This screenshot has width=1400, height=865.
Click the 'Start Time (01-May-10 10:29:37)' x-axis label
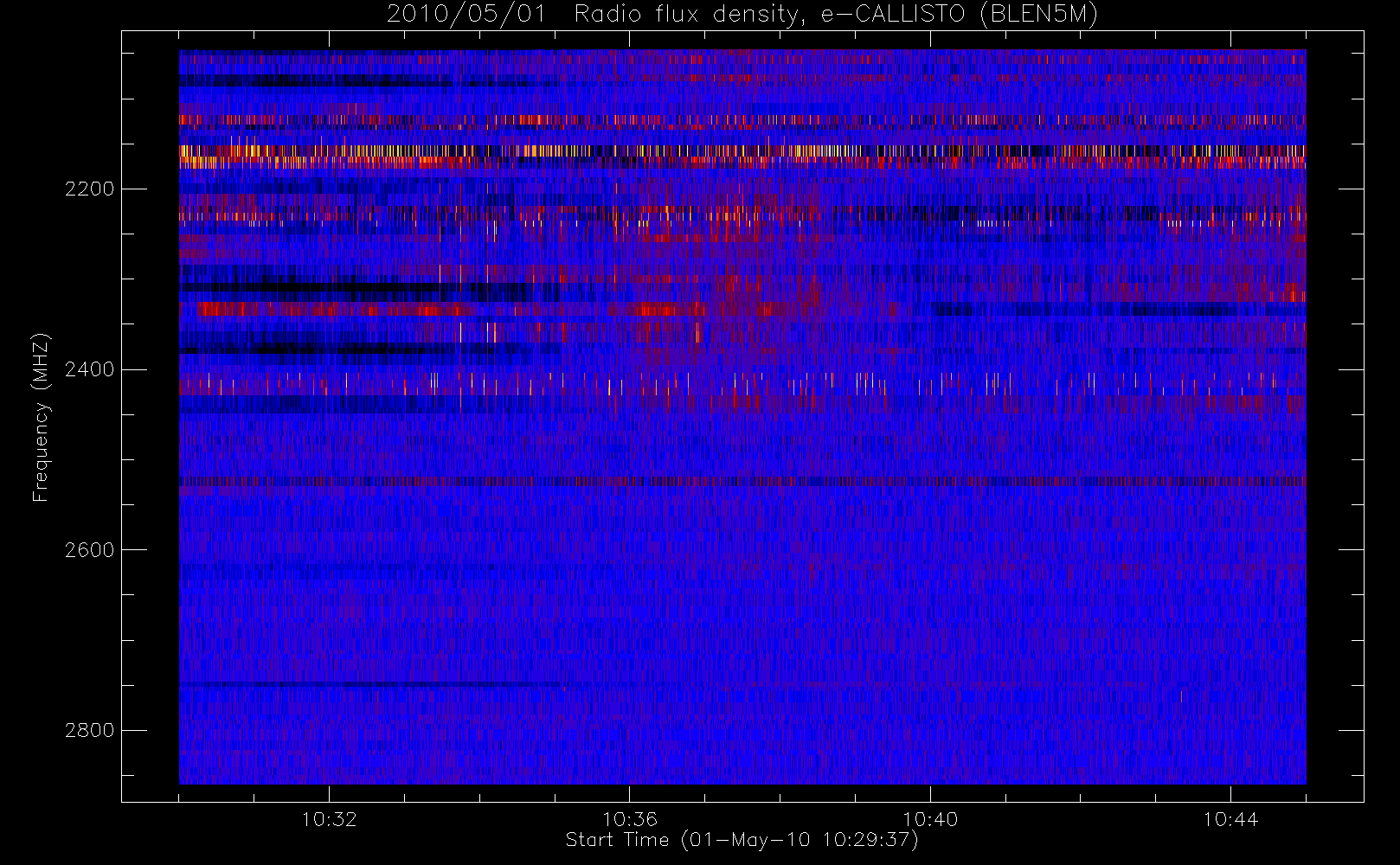pos(742,840)
